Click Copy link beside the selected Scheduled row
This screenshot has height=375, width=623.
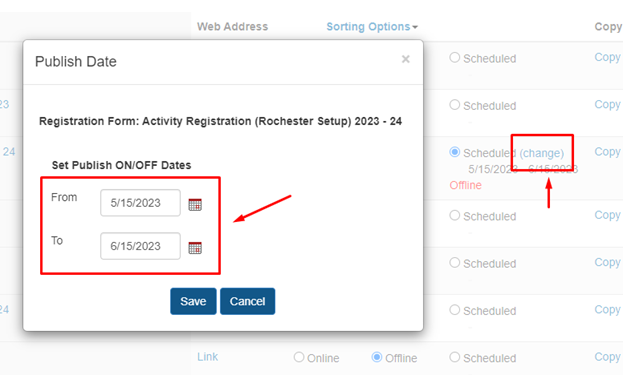pos(608,152)
